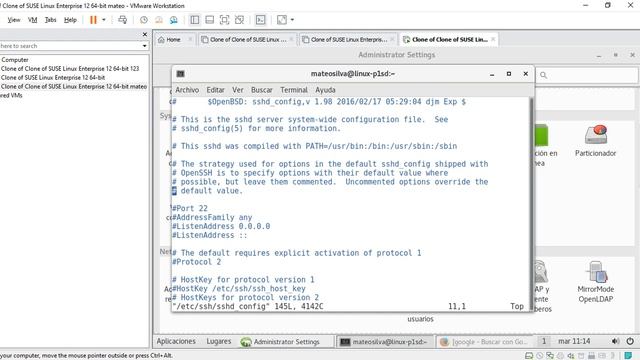Open the terminal Ayuda menu
The height and width of the screenshot is (360, 640).
click(x=325, y=90)
